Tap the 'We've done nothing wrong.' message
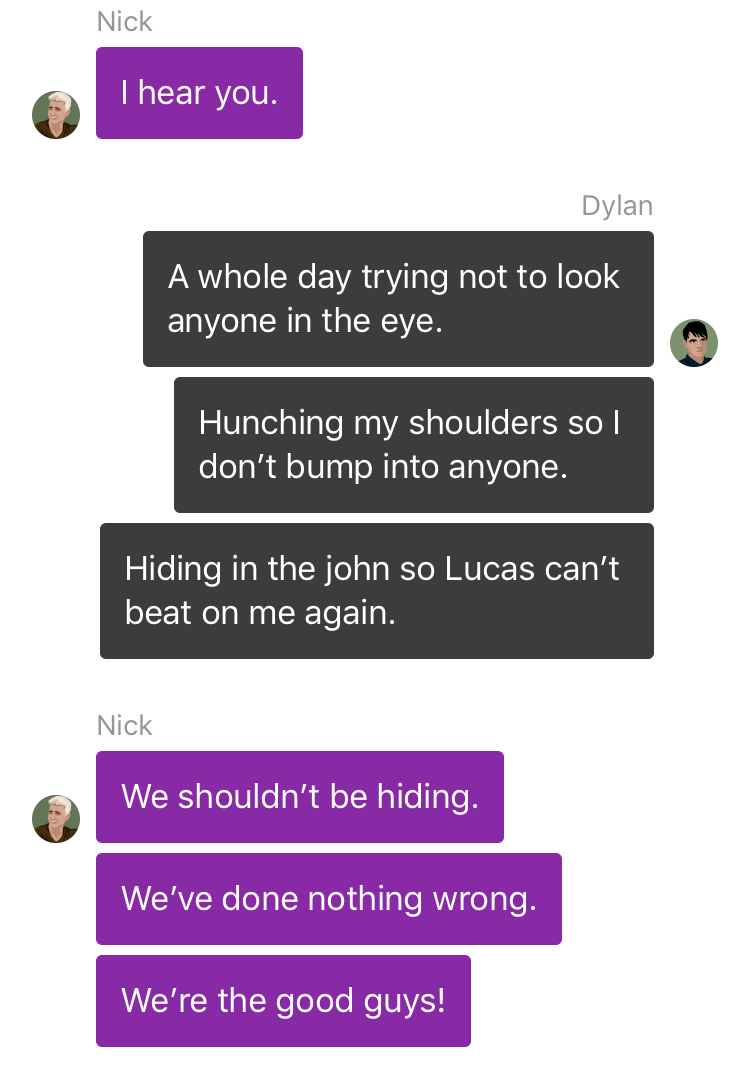Screen dimensions: 750x1089 click(x=328, y=899)
